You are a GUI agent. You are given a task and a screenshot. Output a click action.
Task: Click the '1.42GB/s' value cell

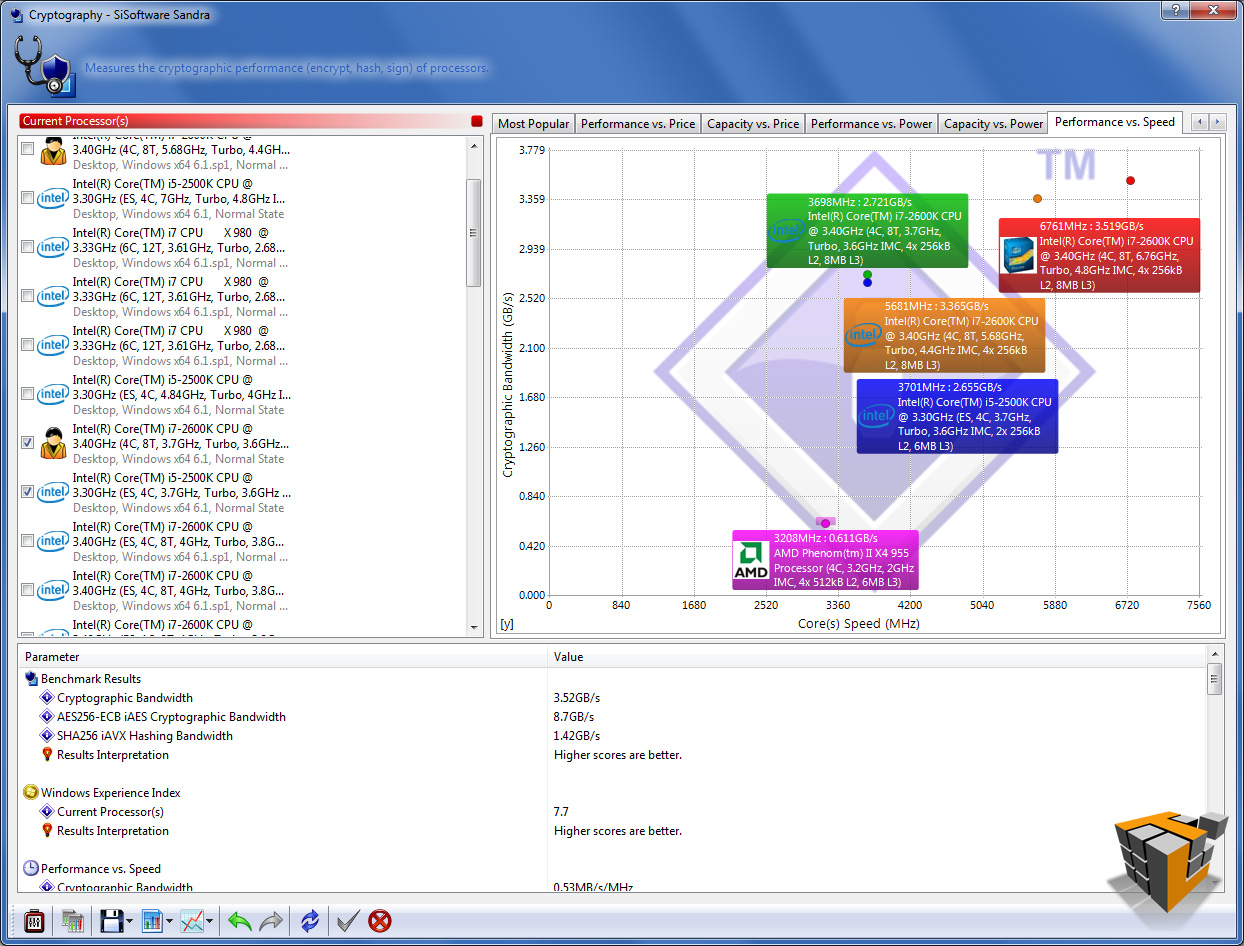(577, 736)
